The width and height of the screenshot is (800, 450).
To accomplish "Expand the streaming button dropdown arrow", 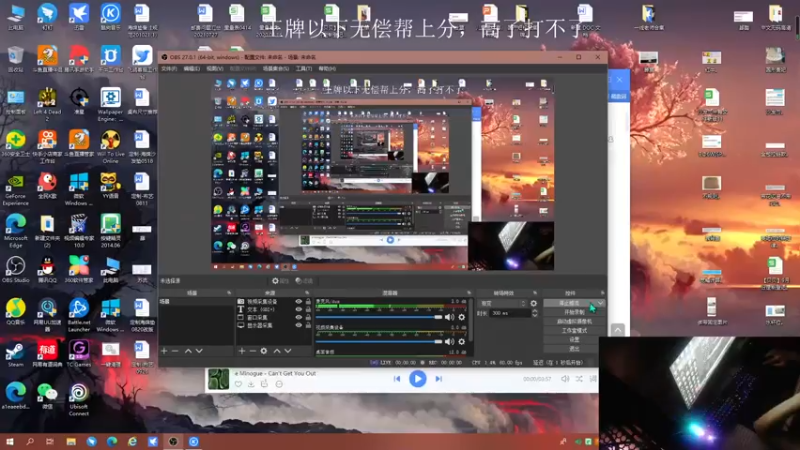I will (x=600, y=303).
